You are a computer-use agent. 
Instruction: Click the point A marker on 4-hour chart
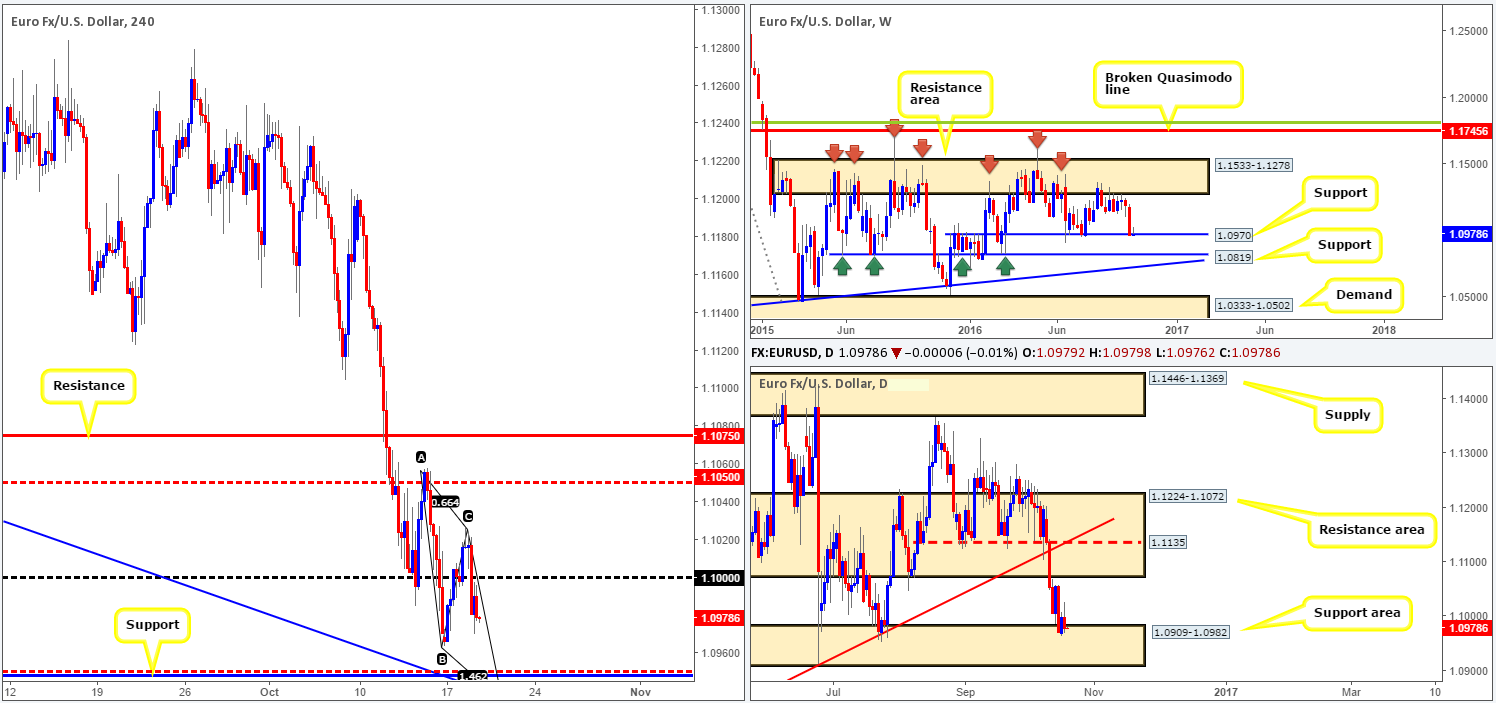click(420, 457)
